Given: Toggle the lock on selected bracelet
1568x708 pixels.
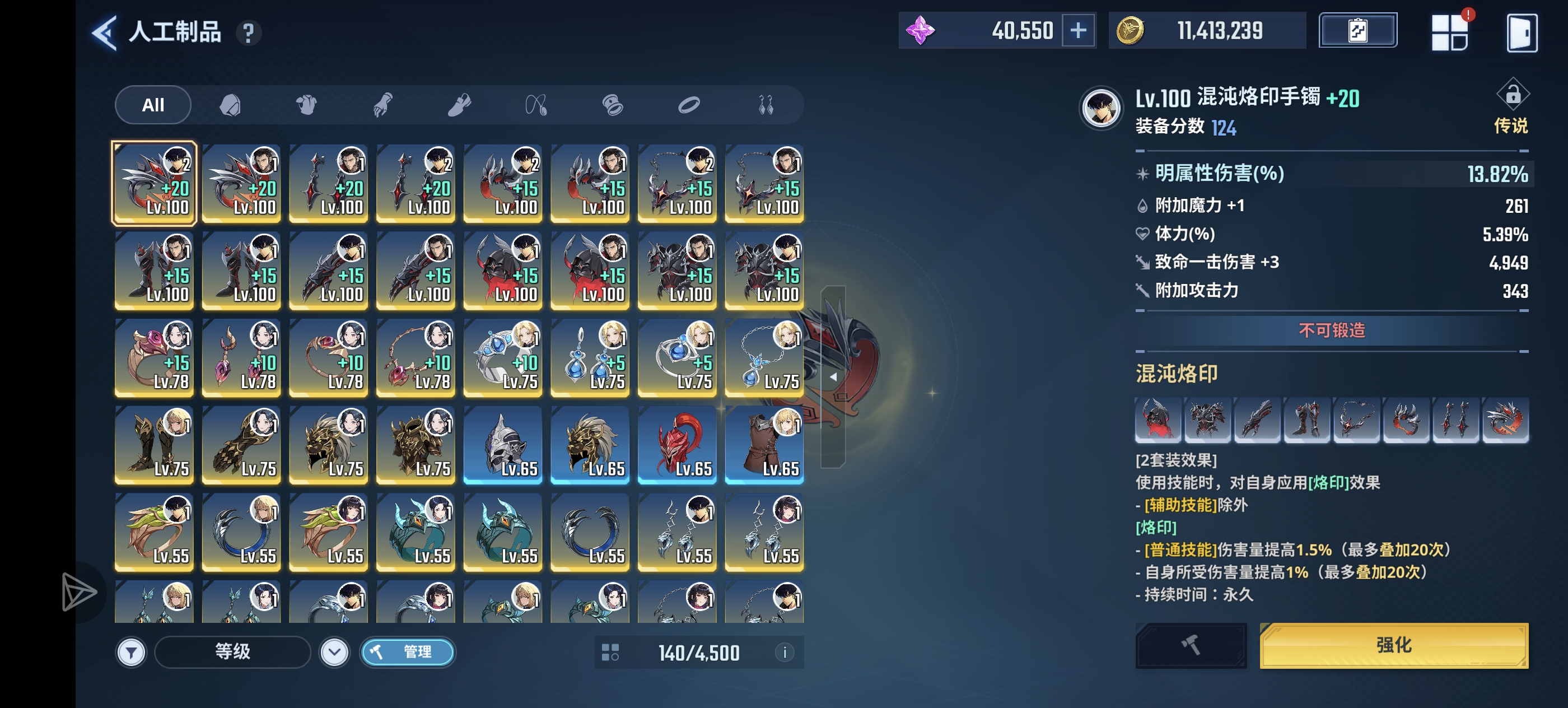Looking at the screenshot, I should click(x=1513, y=94).
